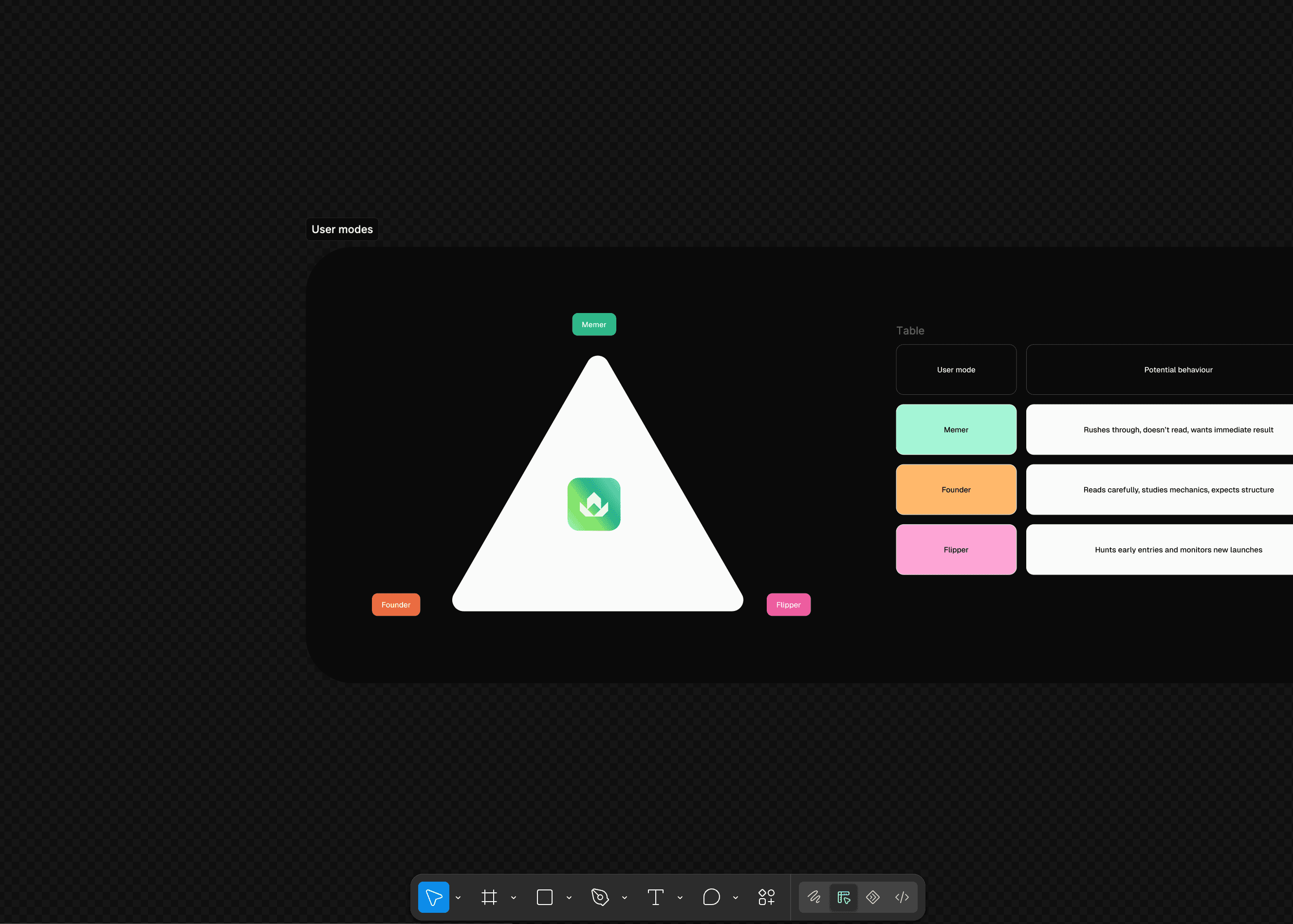Switch to Dev Mode code icon
The image size is (1293, 924).
pos(902,897)
